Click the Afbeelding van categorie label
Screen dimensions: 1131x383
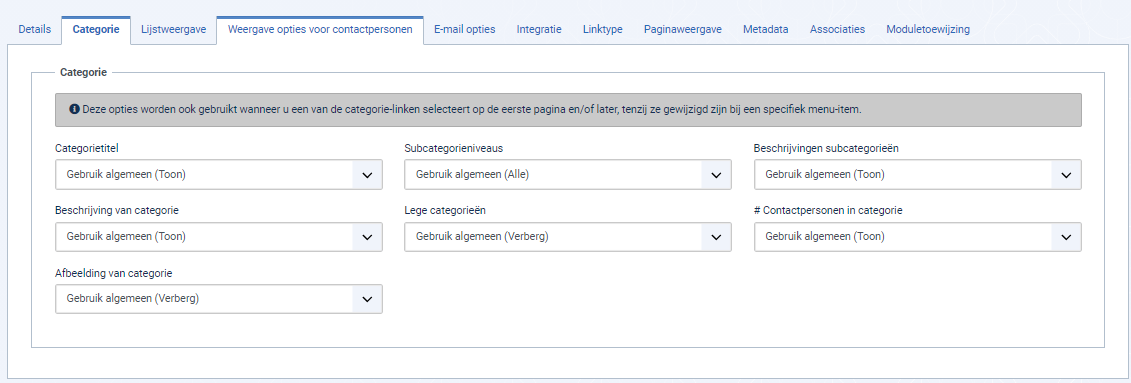(x=114, y=273)
